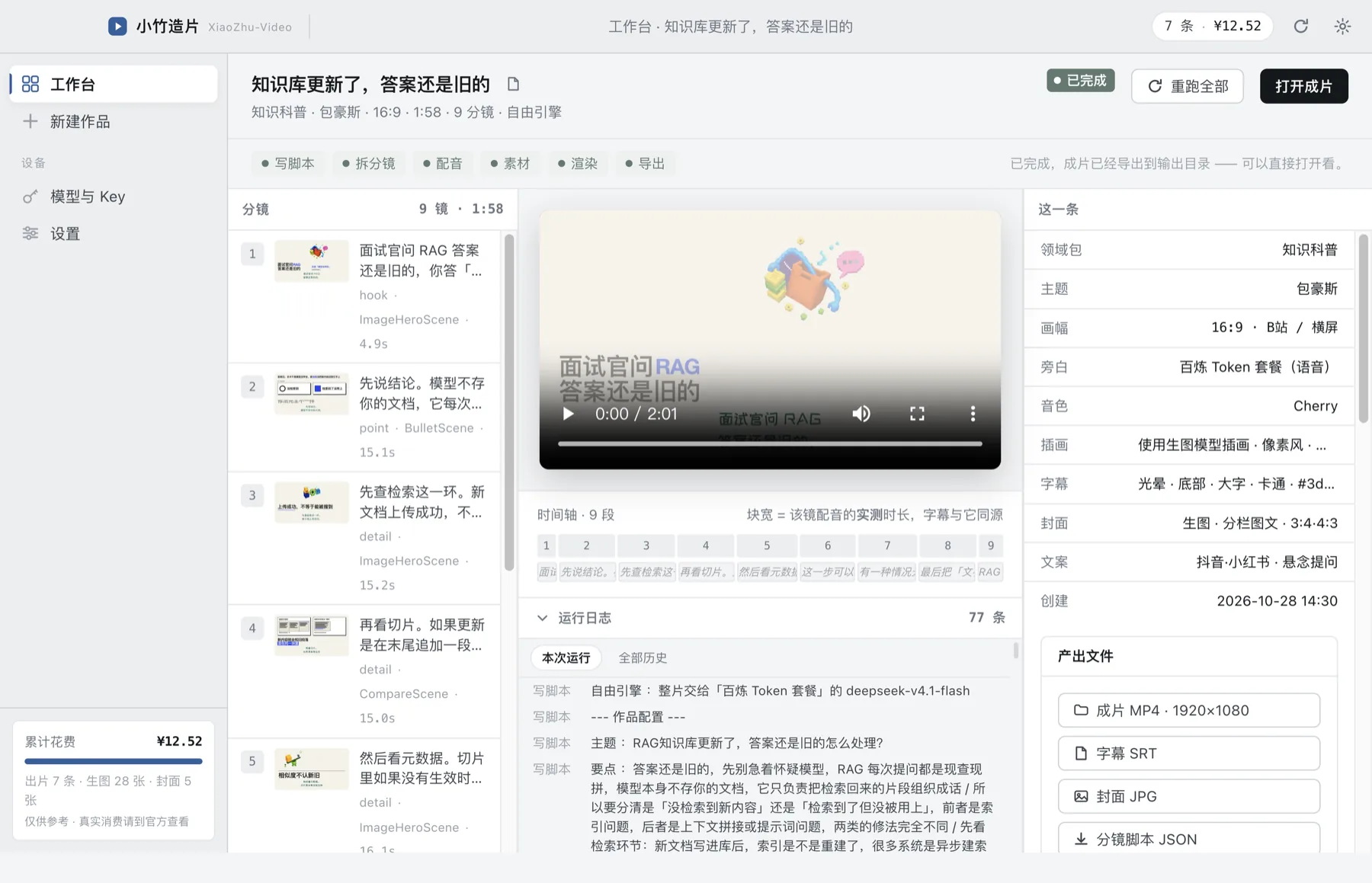The image size is (1372, 883).
Task: Click subtitle block 先说结论 in timeline
Action: pyautogui.click(x=586, y=572)
